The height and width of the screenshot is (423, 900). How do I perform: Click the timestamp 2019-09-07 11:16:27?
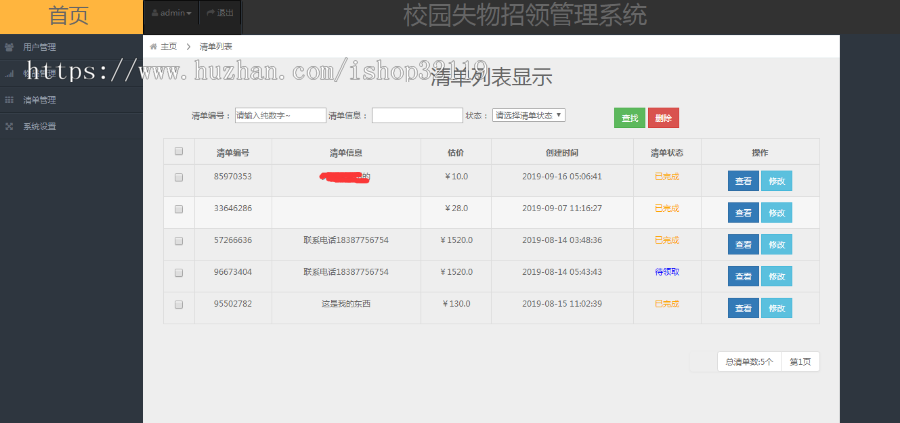[x=562, y=208]
